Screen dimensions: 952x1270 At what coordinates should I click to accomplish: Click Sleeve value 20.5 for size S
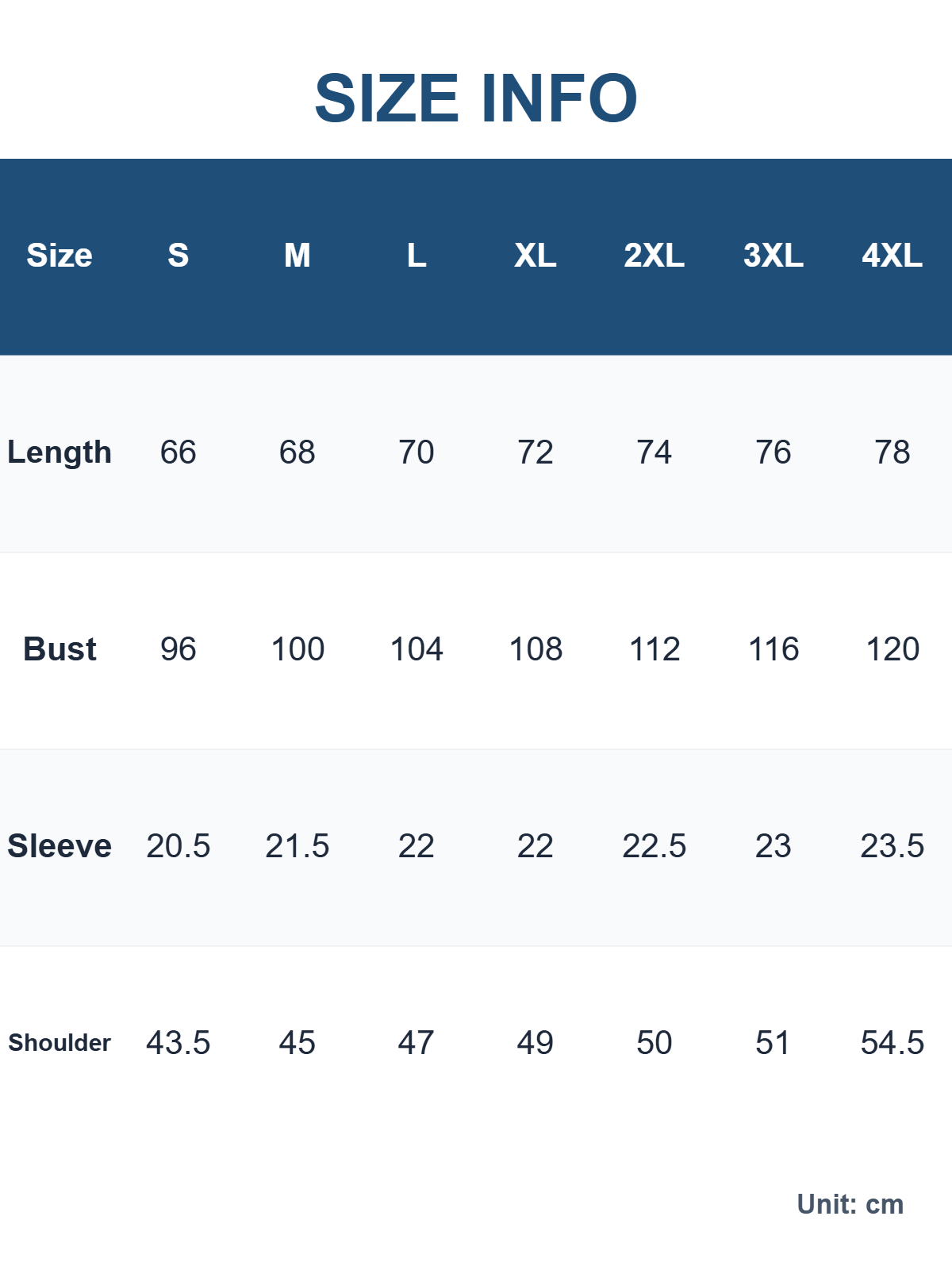point(178,846)
